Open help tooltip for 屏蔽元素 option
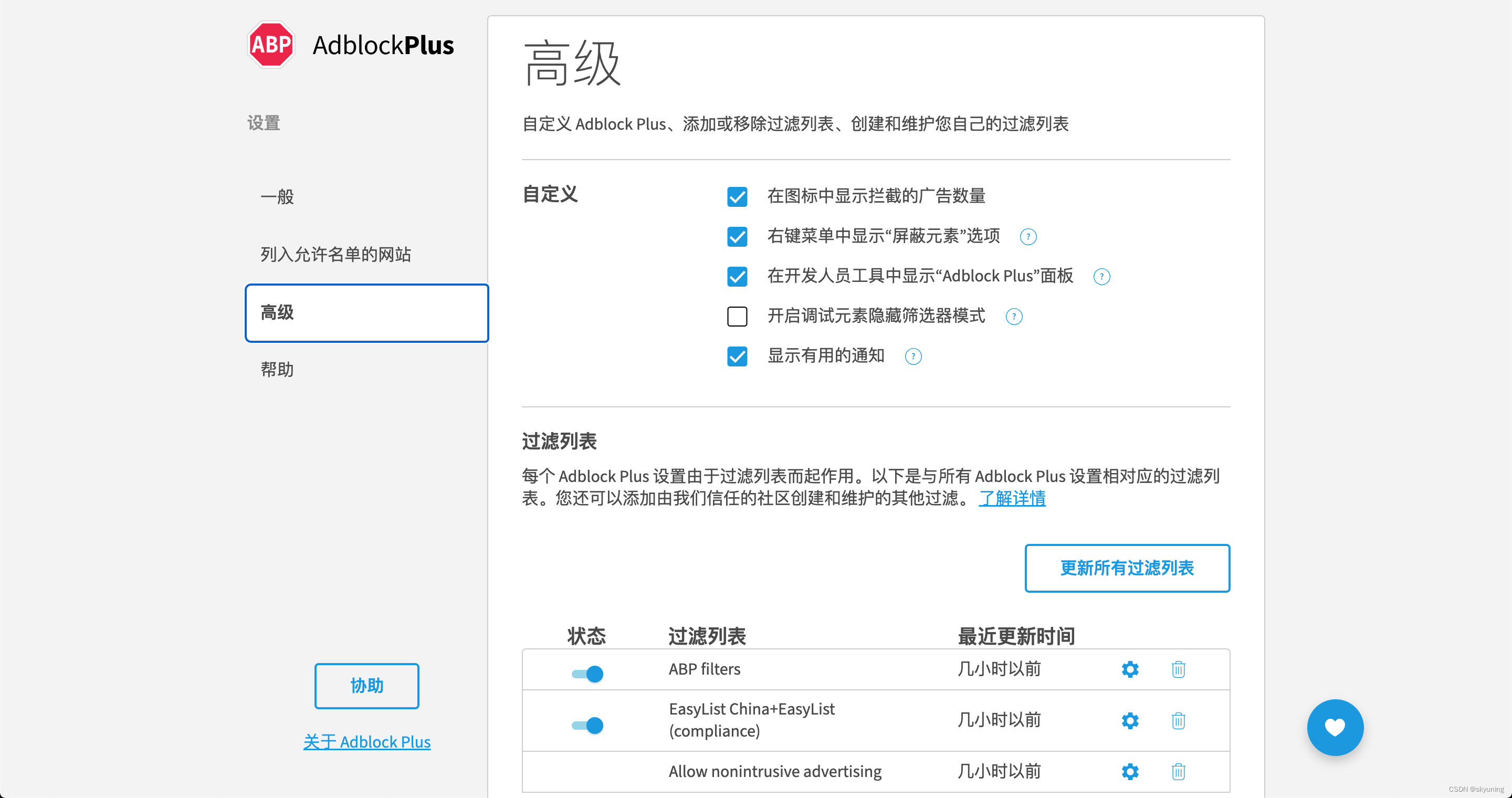1512x798 pixels. [1028, 236]
